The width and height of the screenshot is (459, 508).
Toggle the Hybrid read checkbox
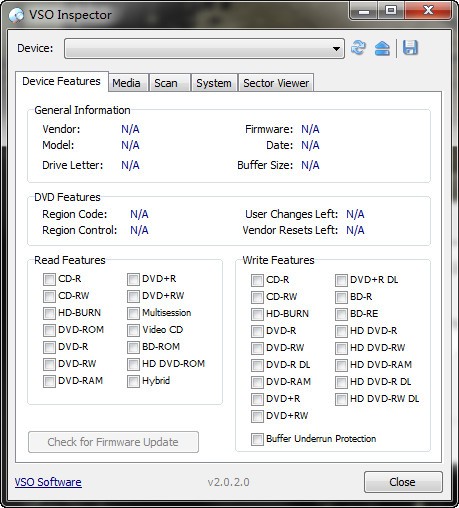coord(133,381)
